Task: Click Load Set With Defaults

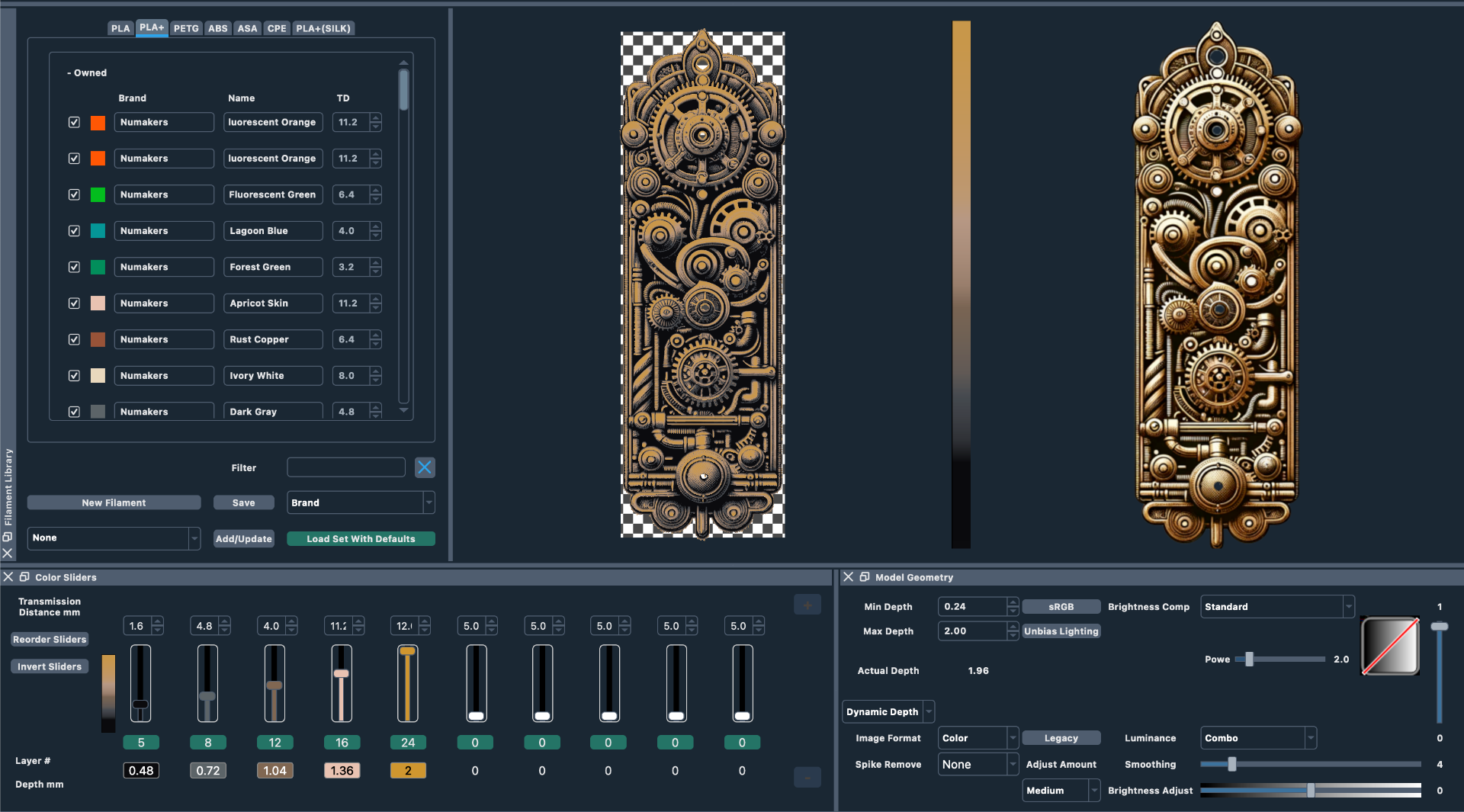Action: coord(361,539)
